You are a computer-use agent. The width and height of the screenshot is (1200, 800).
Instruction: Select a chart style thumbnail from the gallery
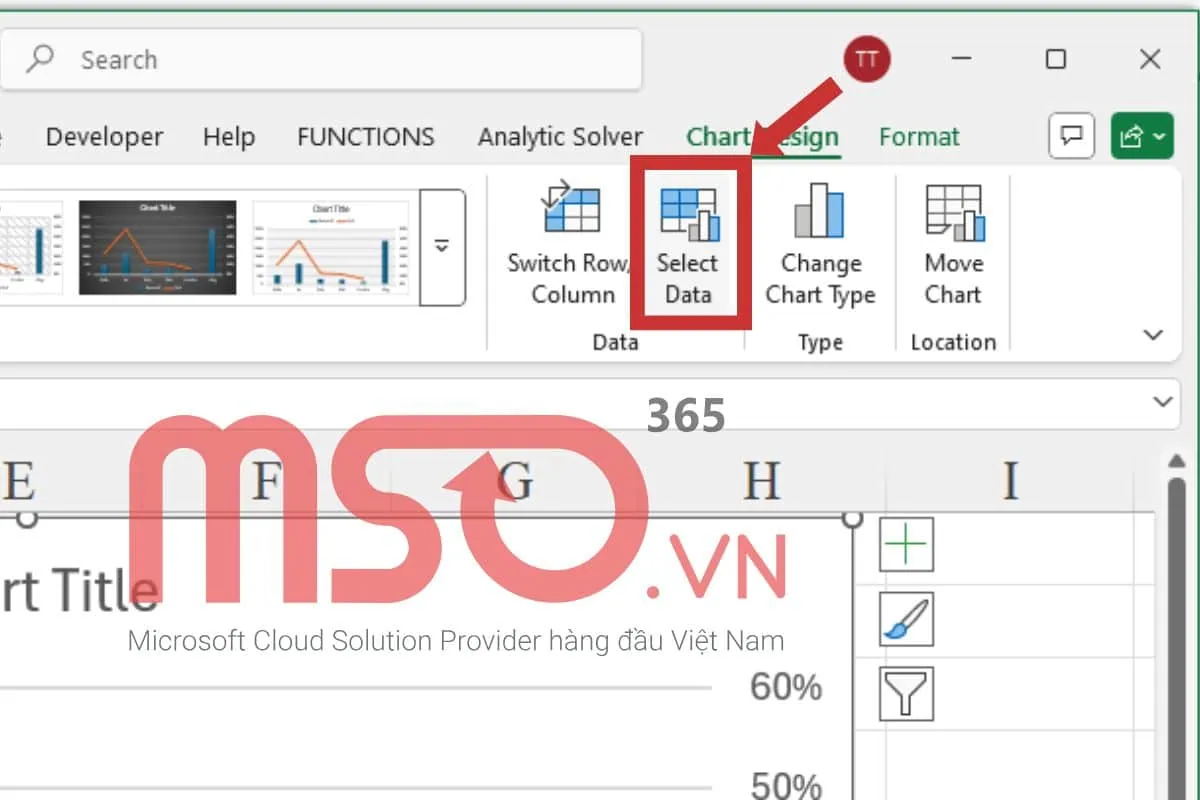point(157,247)
